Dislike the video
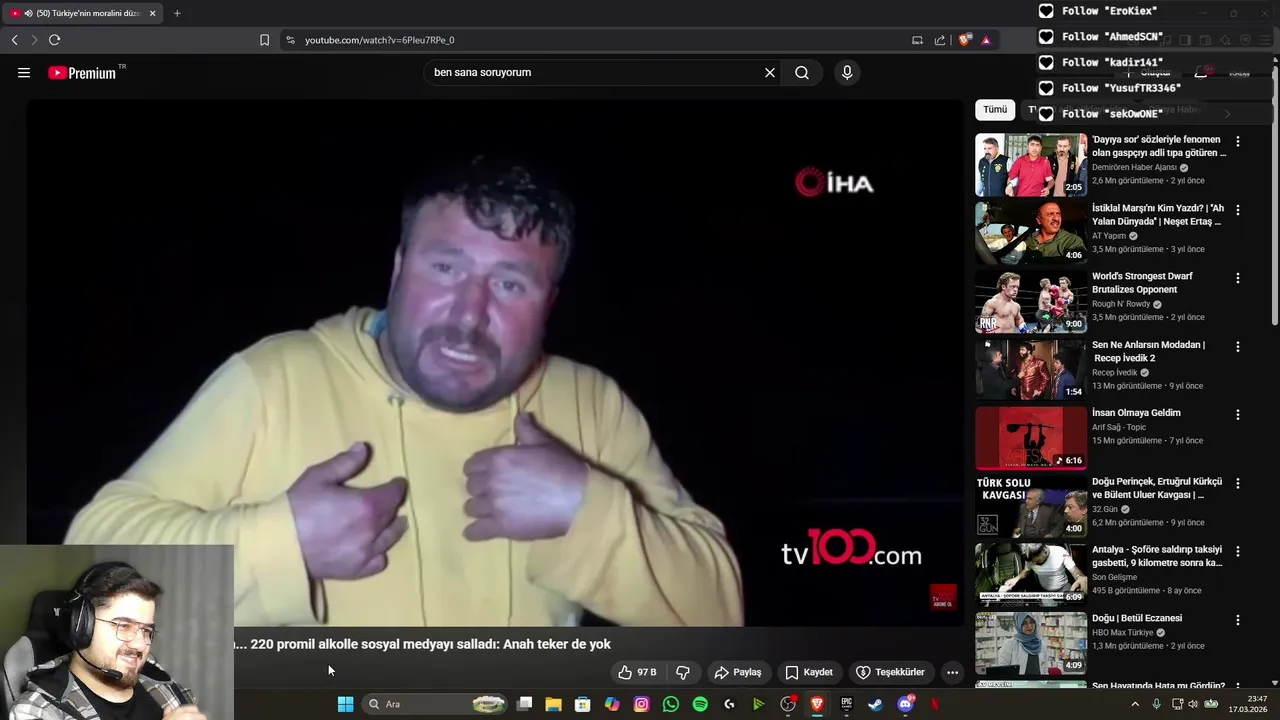The image size is (1280, 720). click(683, 672)
